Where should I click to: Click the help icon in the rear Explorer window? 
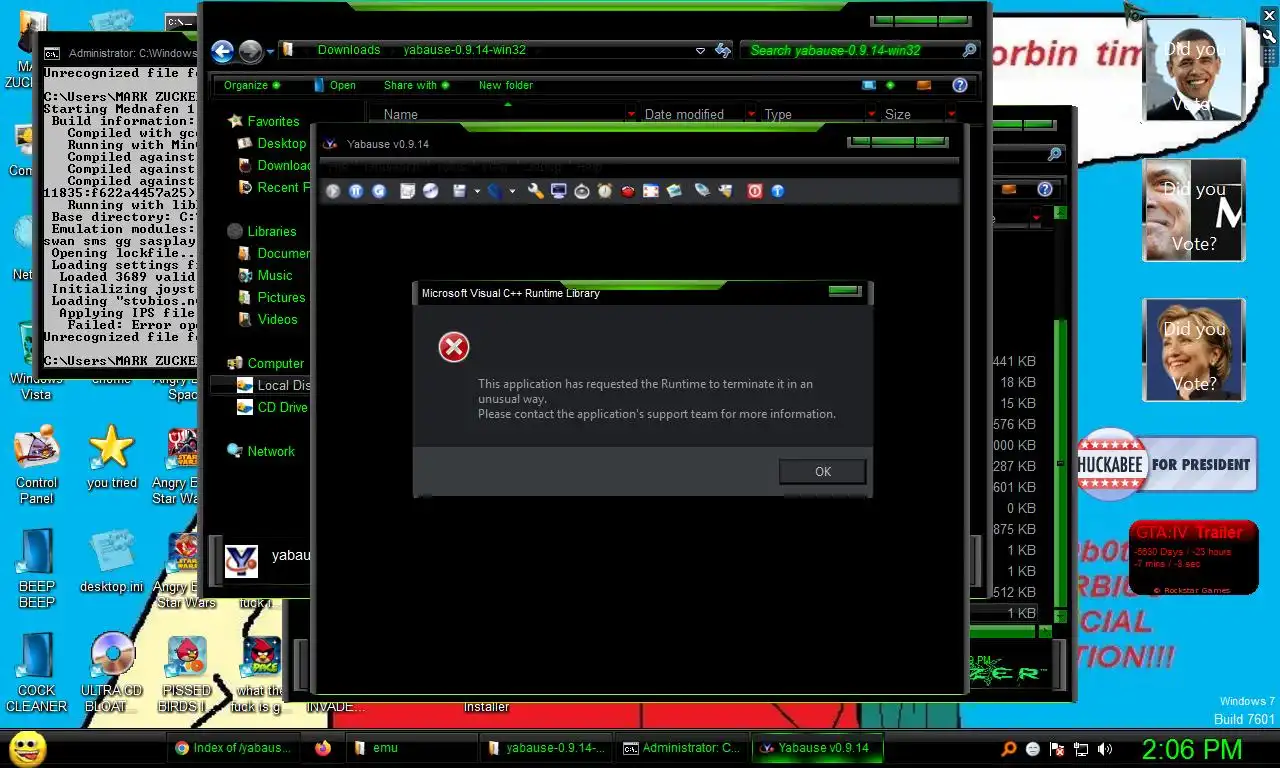(x=1045, y=189)
